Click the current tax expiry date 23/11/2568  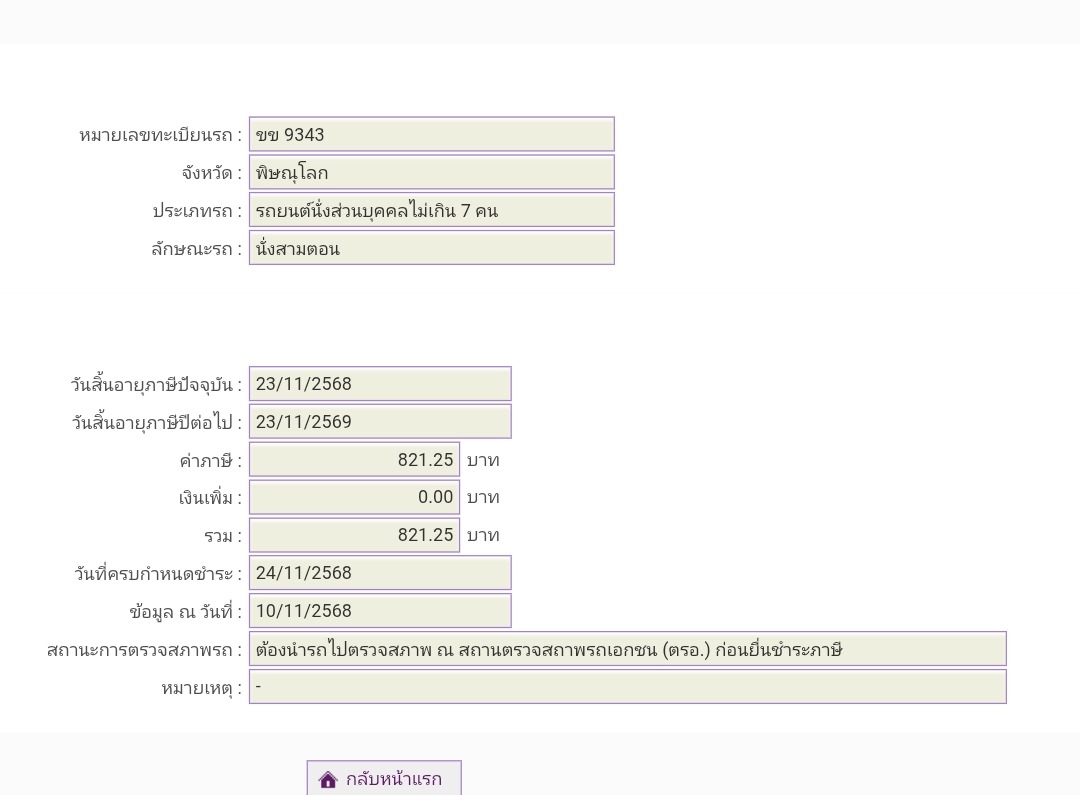[x=380, y=384]
